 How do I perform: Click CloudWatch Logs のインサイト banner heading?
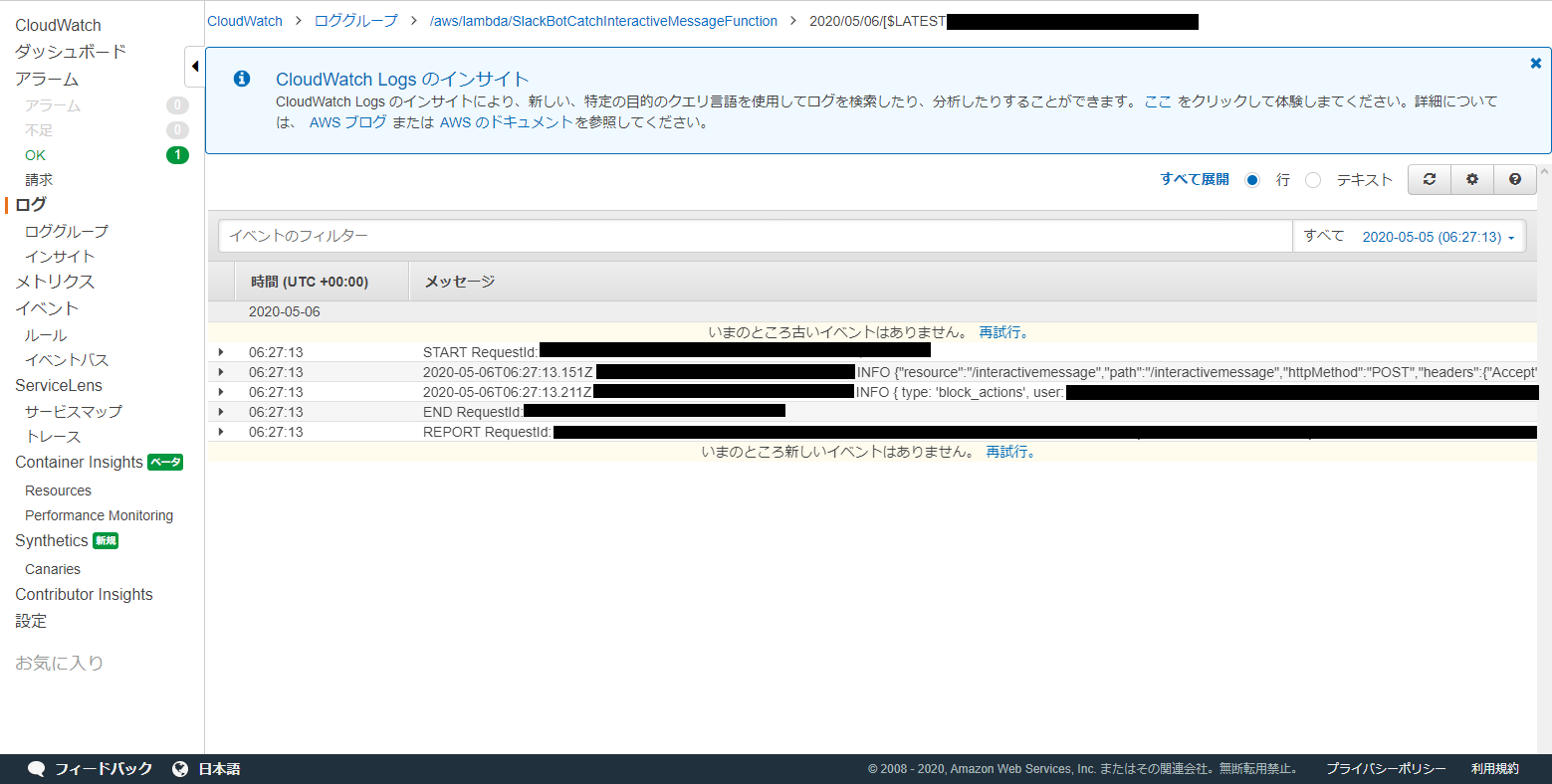tap(402, 80)
